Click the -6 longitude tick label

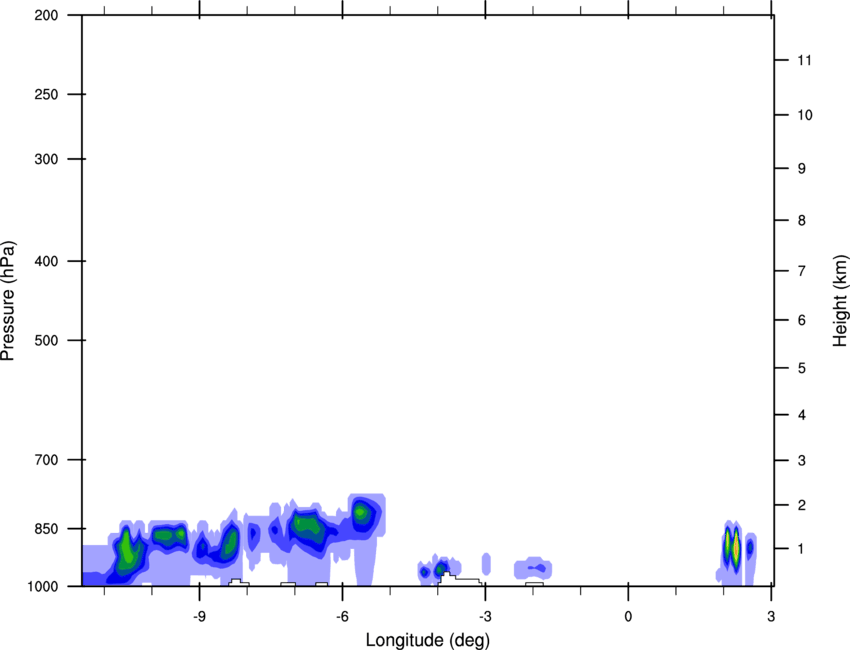pyautogui.click(x=342, y=614)
